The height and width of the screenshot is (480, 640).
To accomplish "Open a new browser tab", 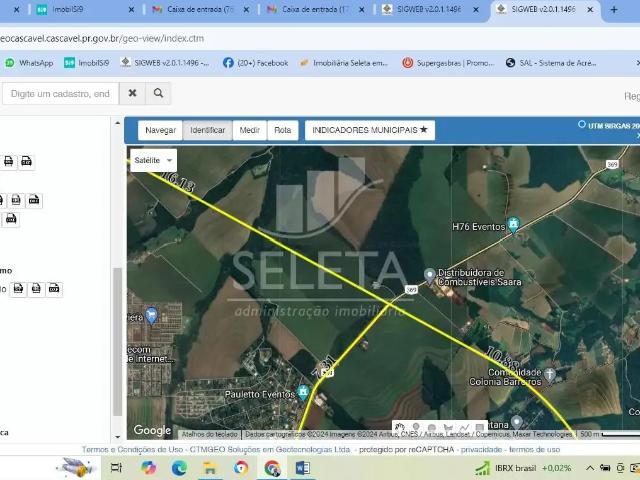I will 614,9.
